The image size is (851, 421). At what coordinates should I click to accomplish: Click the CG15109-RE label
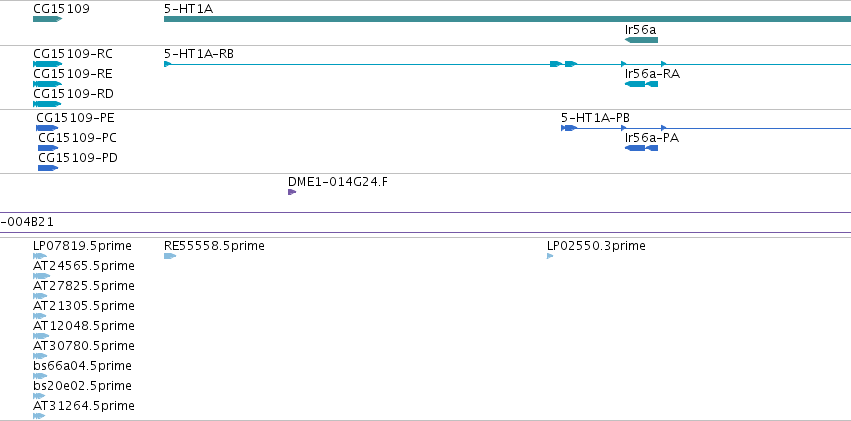click(x=73, y=74)
